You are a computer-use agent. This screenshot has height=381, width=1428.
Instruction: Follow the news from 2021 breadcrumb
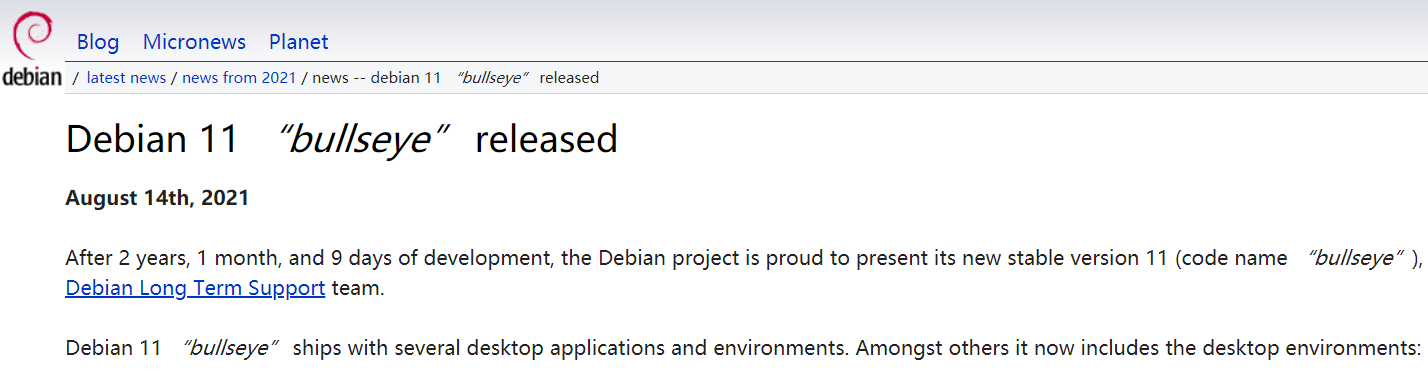pos(239,78)
